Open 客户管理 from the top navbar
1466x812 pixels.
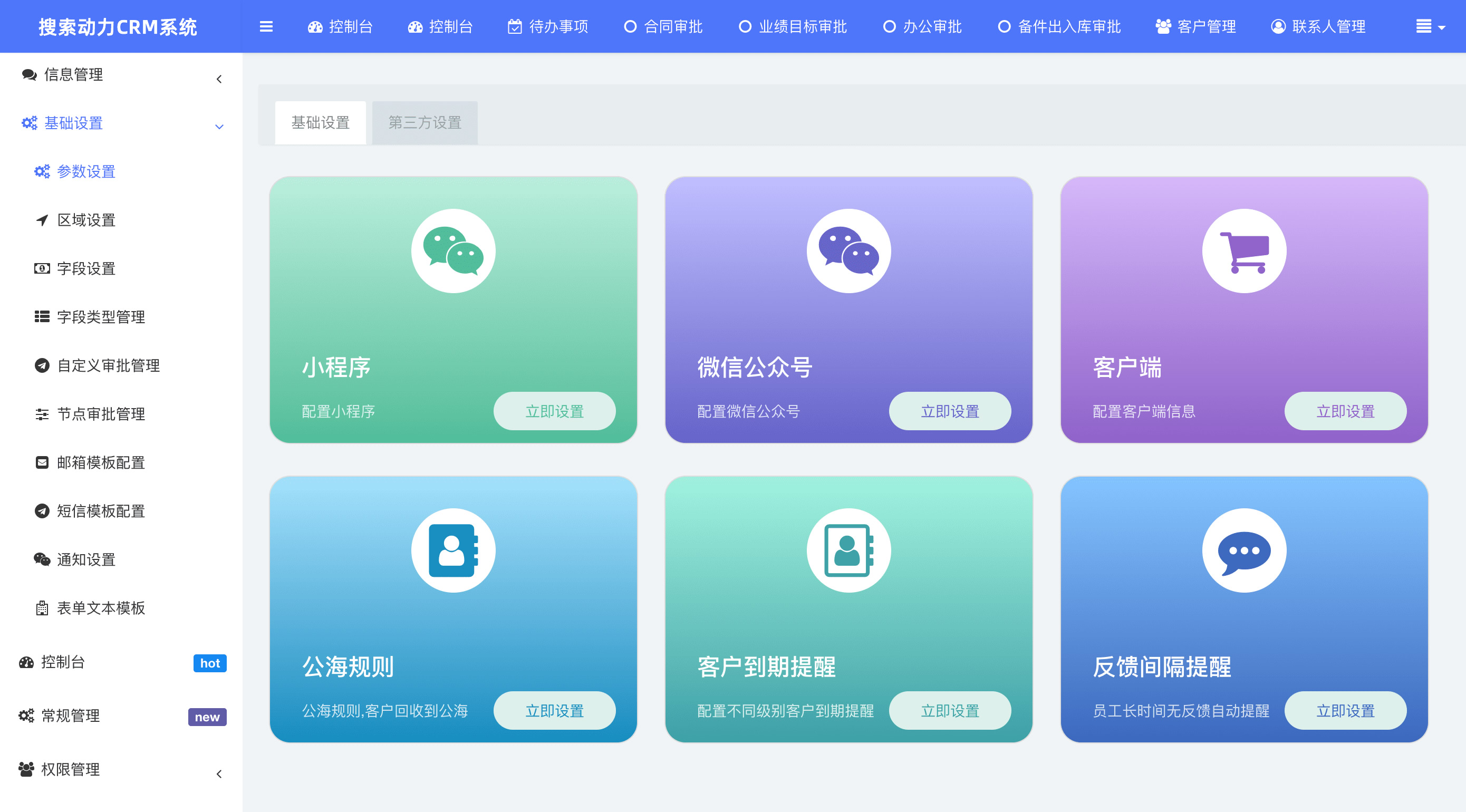[1195, 27]
